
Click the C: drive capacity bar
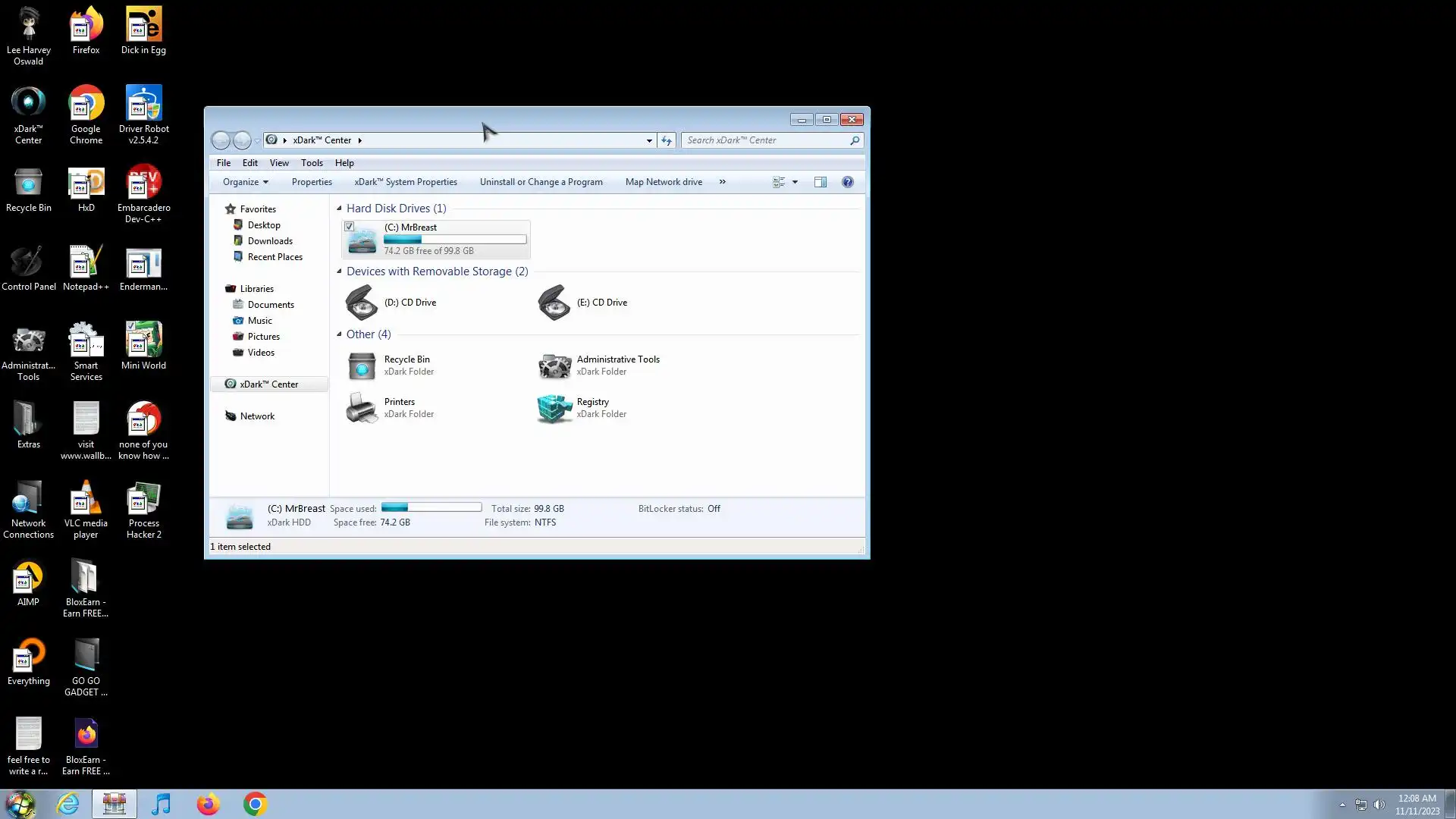455,240
